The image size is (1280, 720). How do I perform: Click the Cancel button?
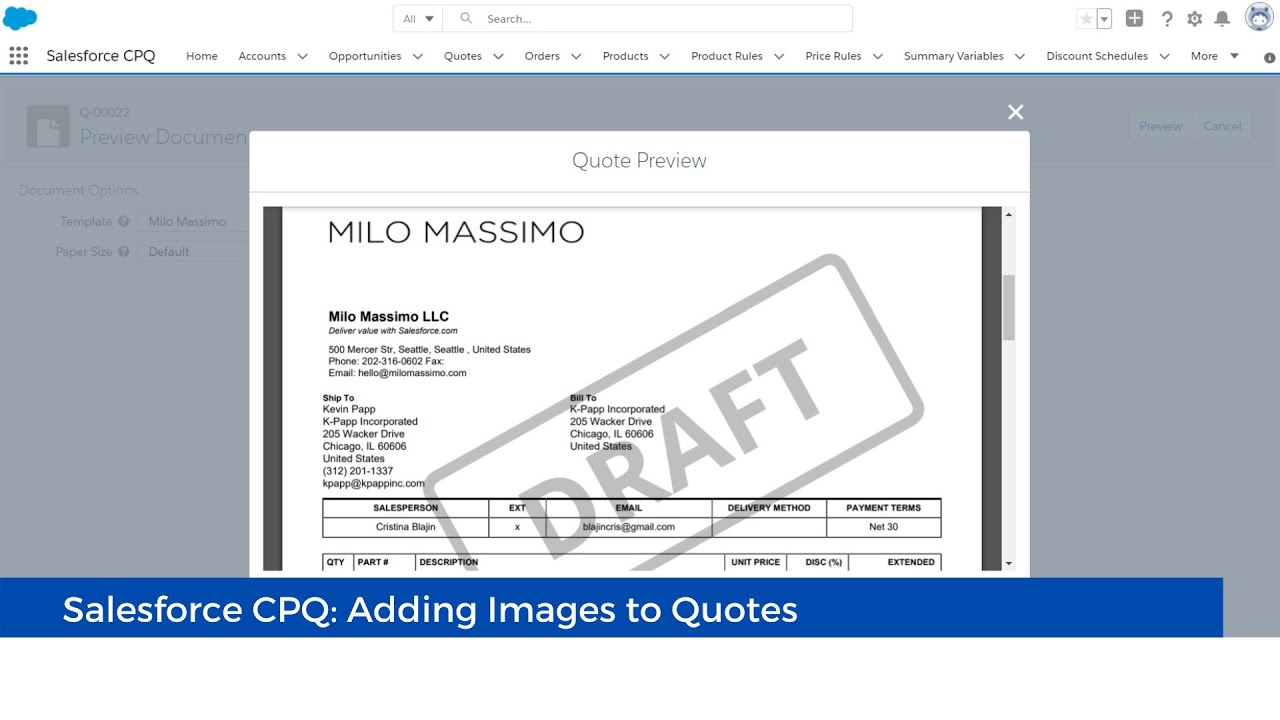click(1222, 126)
